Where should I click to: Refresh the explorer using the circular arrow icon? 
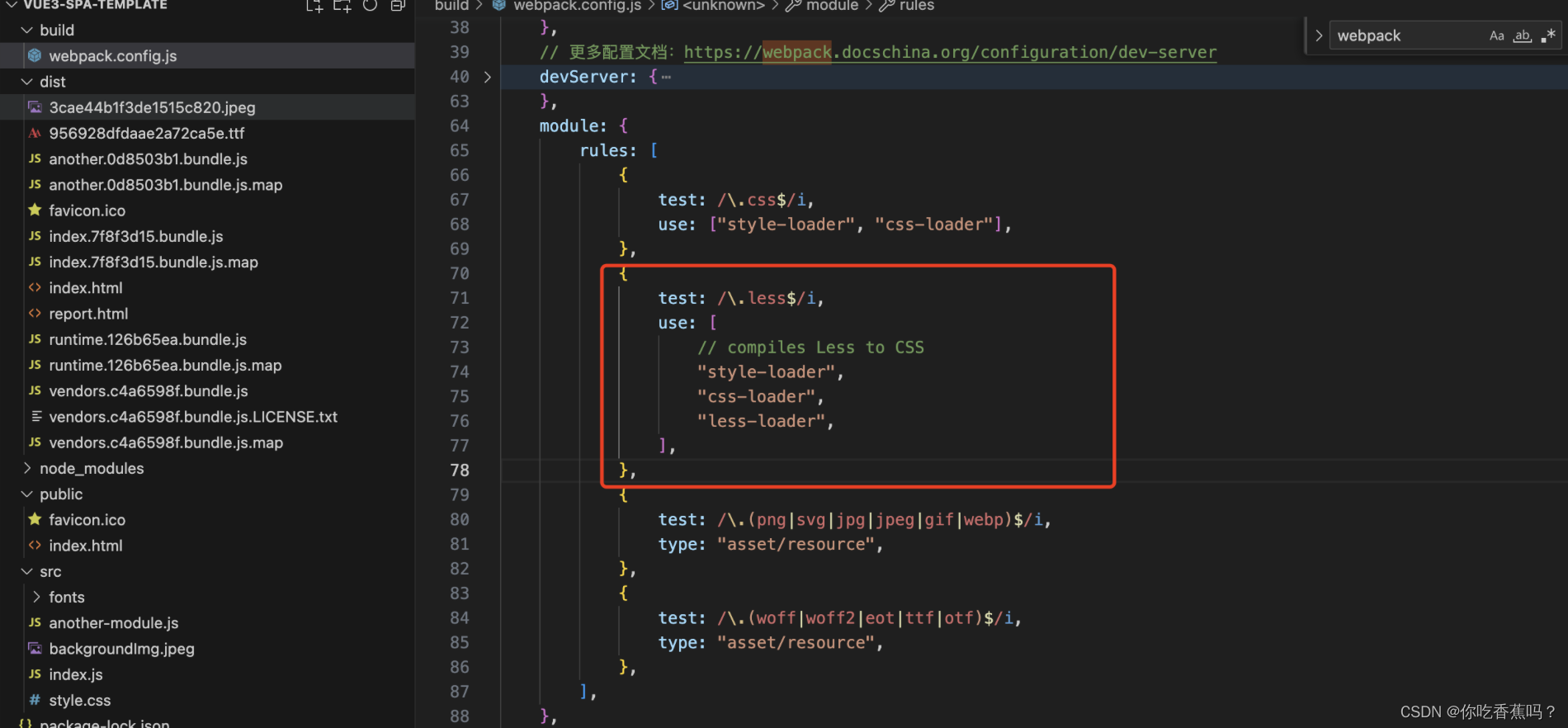click(x=370, y=5)
